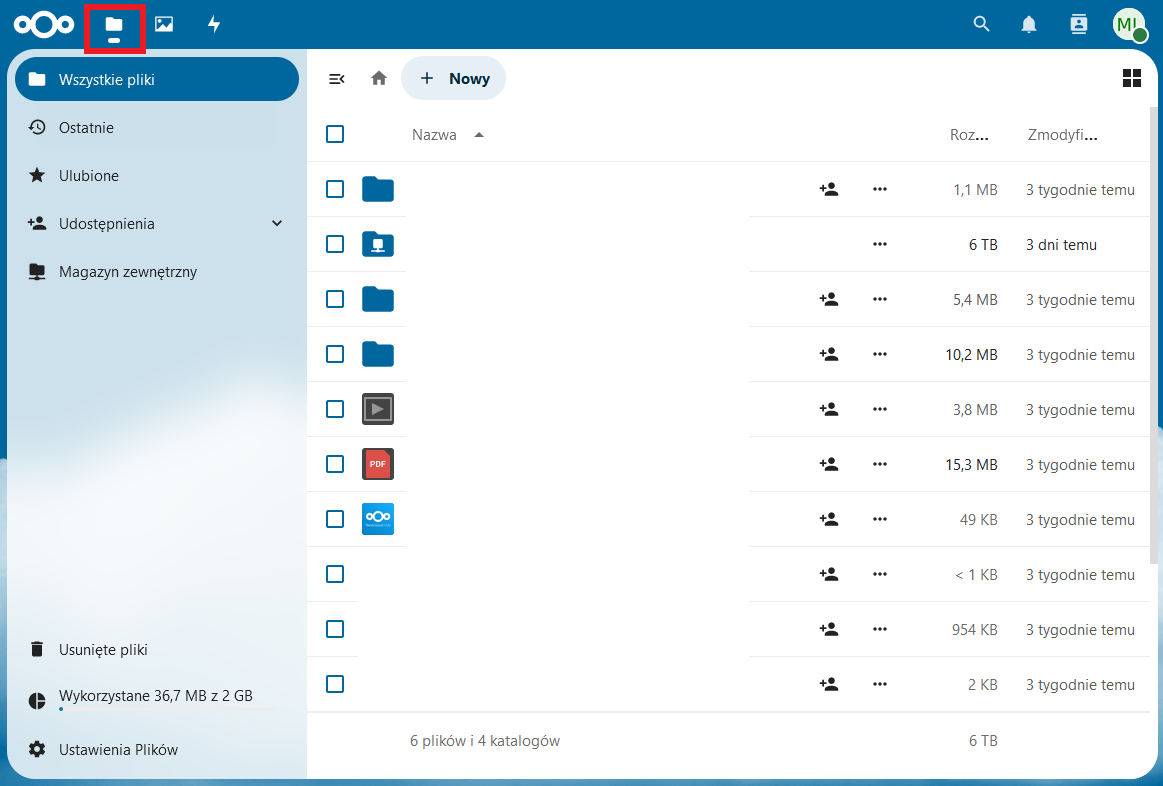Screen dimensions: 1163x786
Task: Open the Activity lightning icon
Action: coord(214,24)
